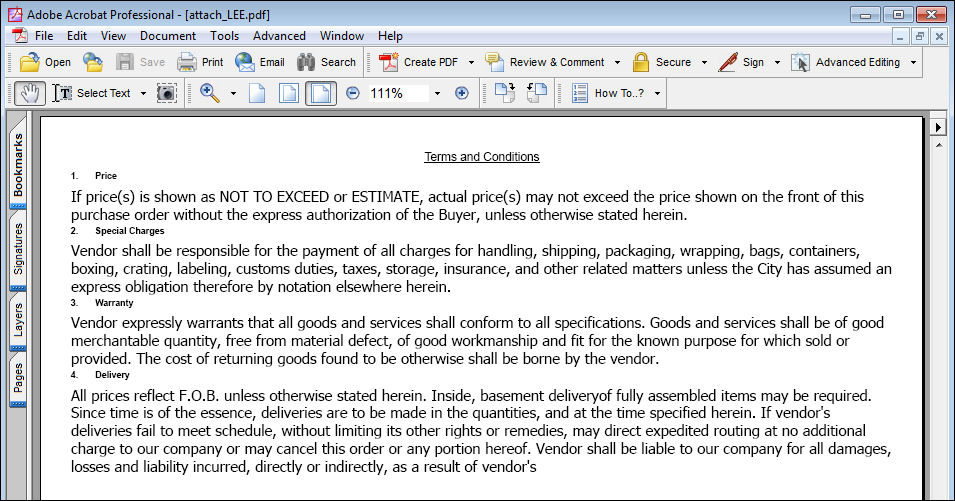Image resolution: width=955 pixels, height=501 pixels.
Task: Open the Bookmarks side tab
Action: click(x=18, y=163)
